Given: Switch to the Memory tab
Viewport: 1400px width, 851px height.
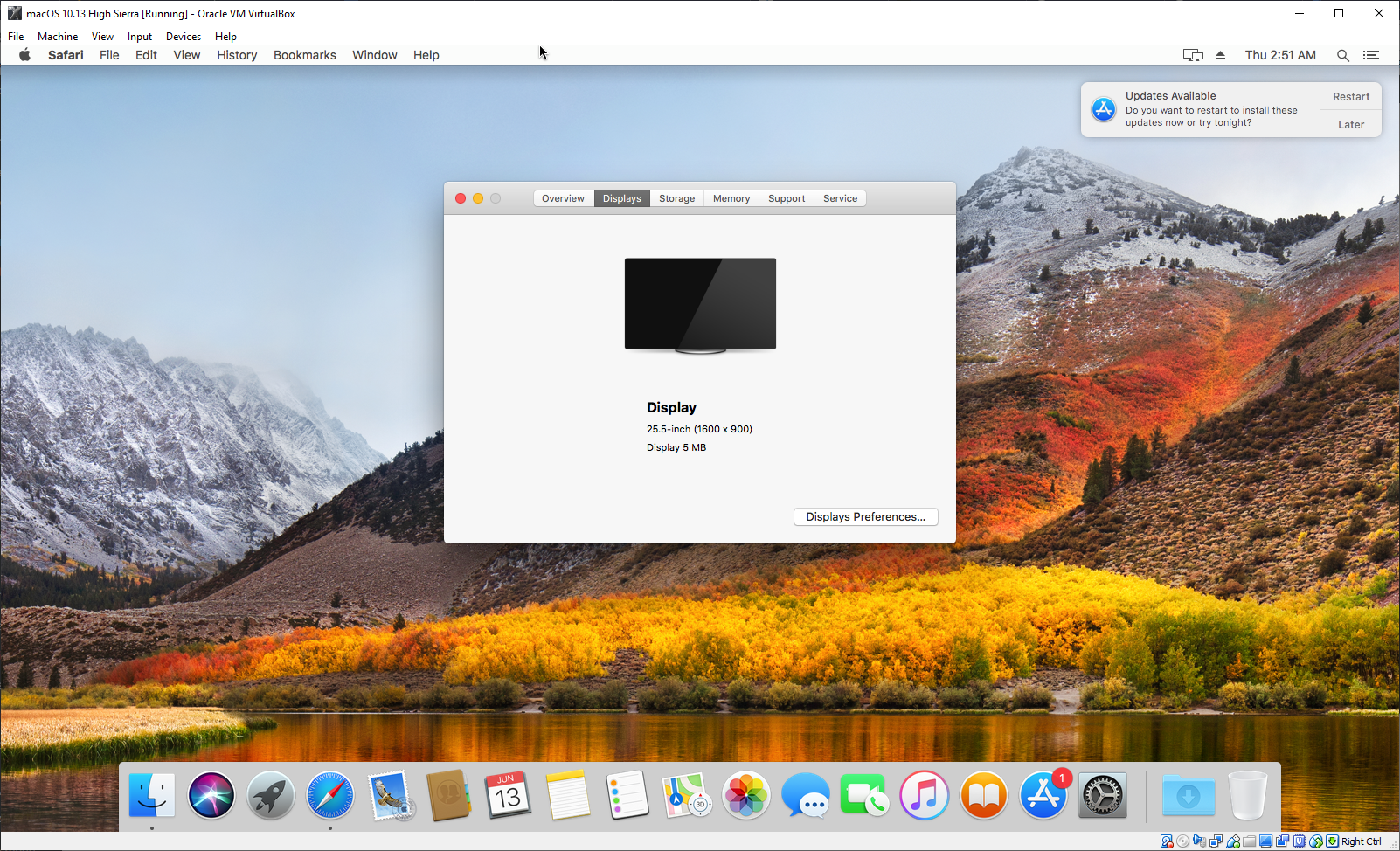Looking at the screenshot, I should pos(731,198).
